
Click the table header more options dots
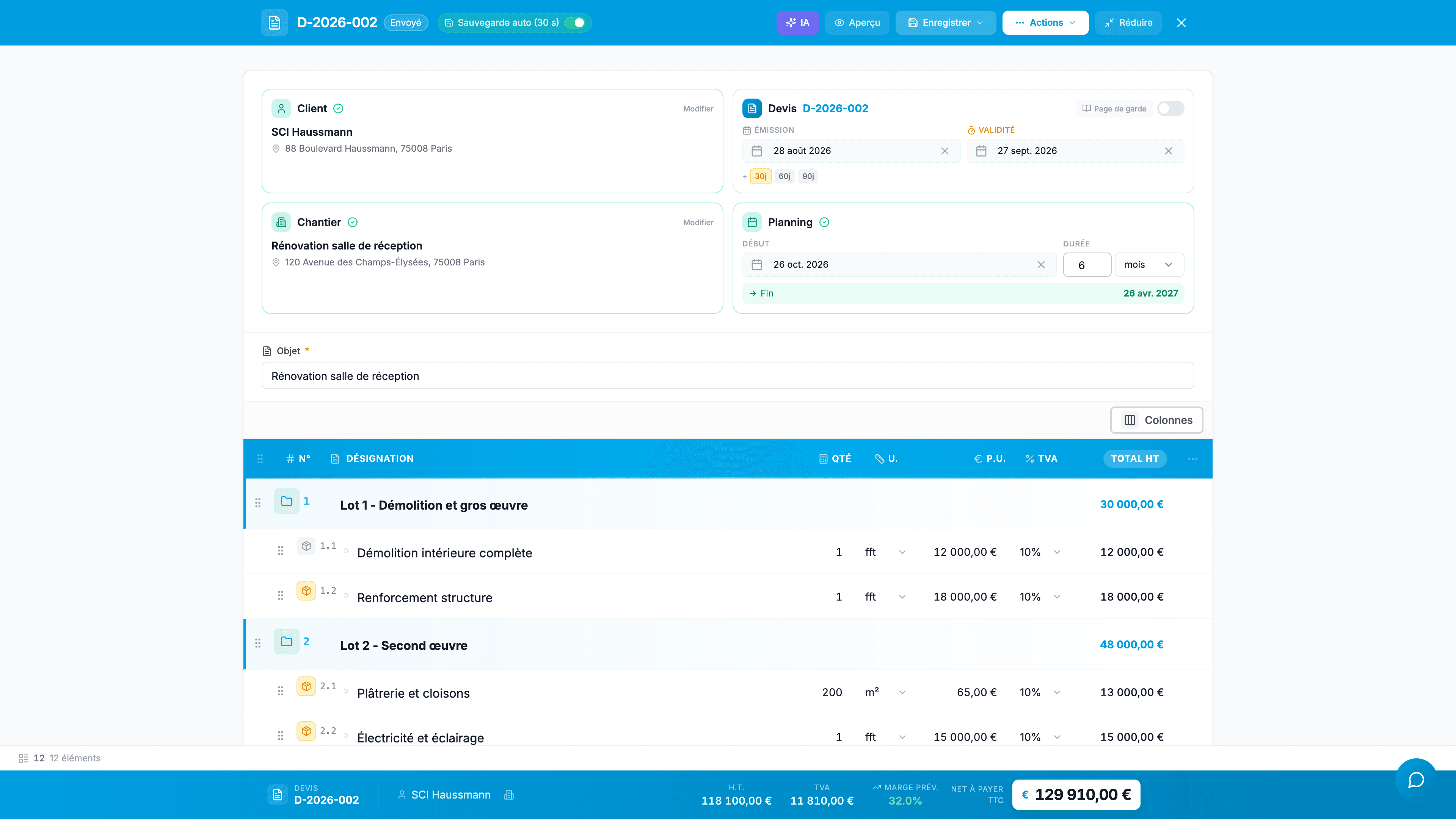[x=1192, y=458]
